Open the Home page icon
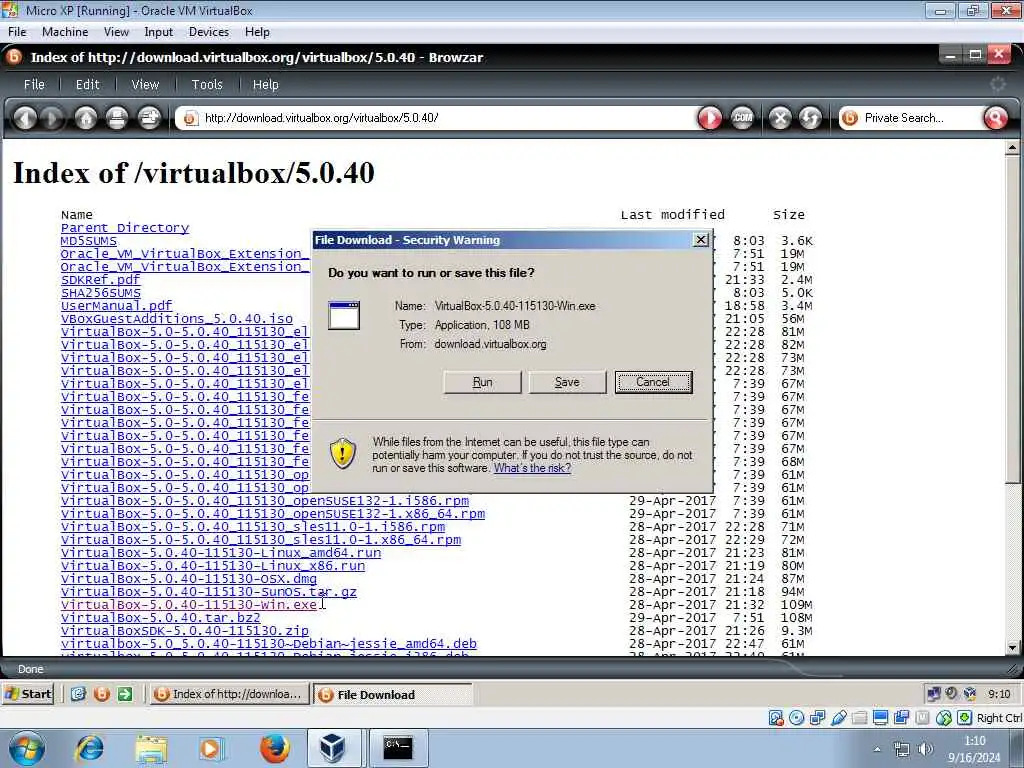This screenshot has width=1024, height=768. [85, 118]
